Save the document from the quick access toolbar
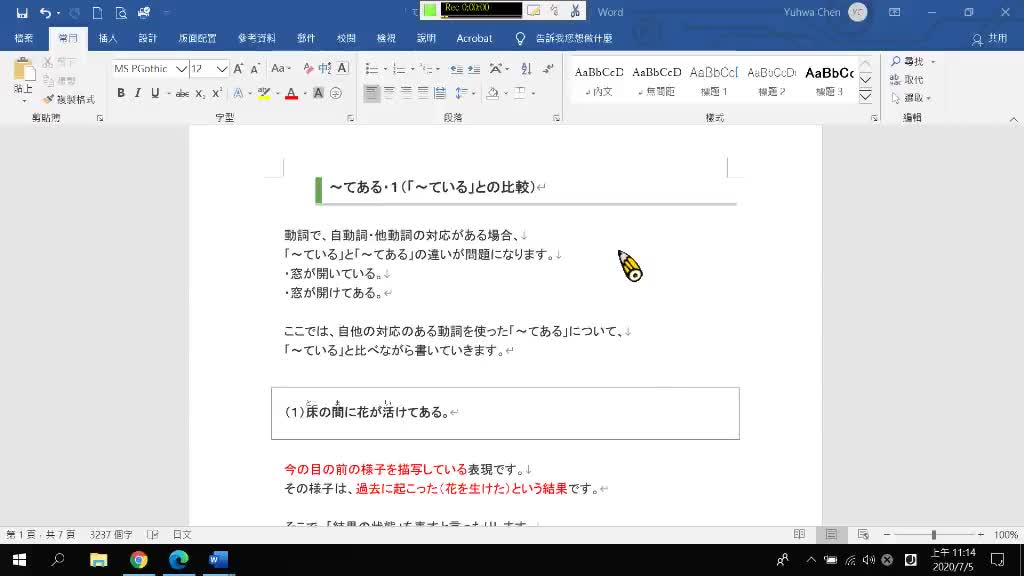The width and height of the screenshot is (1024, 576). [x=22, y=12]
